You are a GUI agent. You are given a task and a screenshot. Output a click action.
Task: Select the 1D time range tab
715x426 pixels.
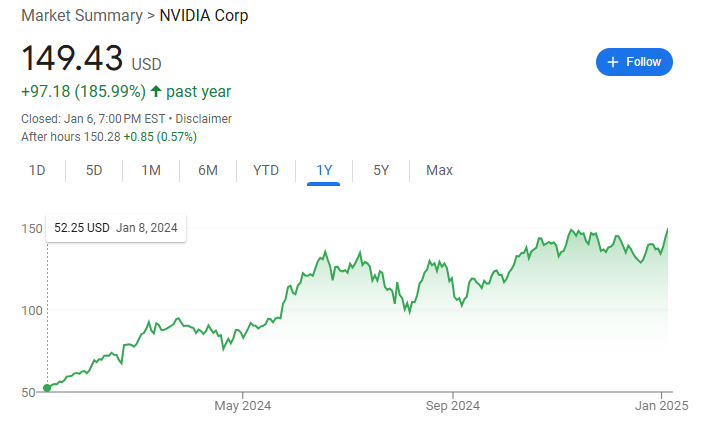(37, 170)
